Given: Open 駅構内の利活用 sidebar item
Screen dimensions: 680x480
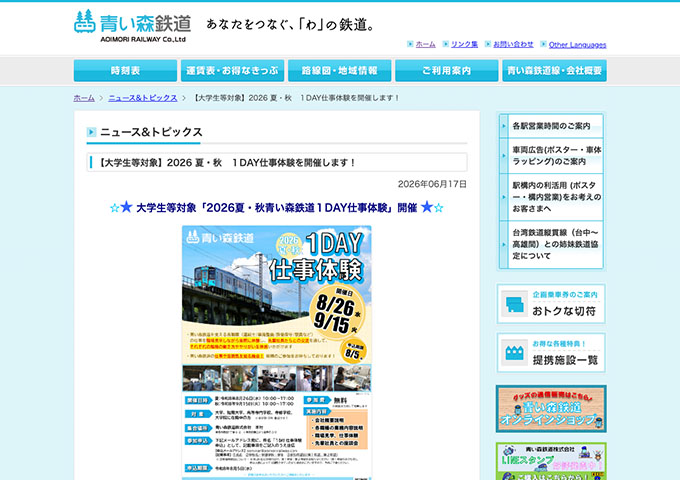Looking at the screenshot, I should [x=551, y=197].
